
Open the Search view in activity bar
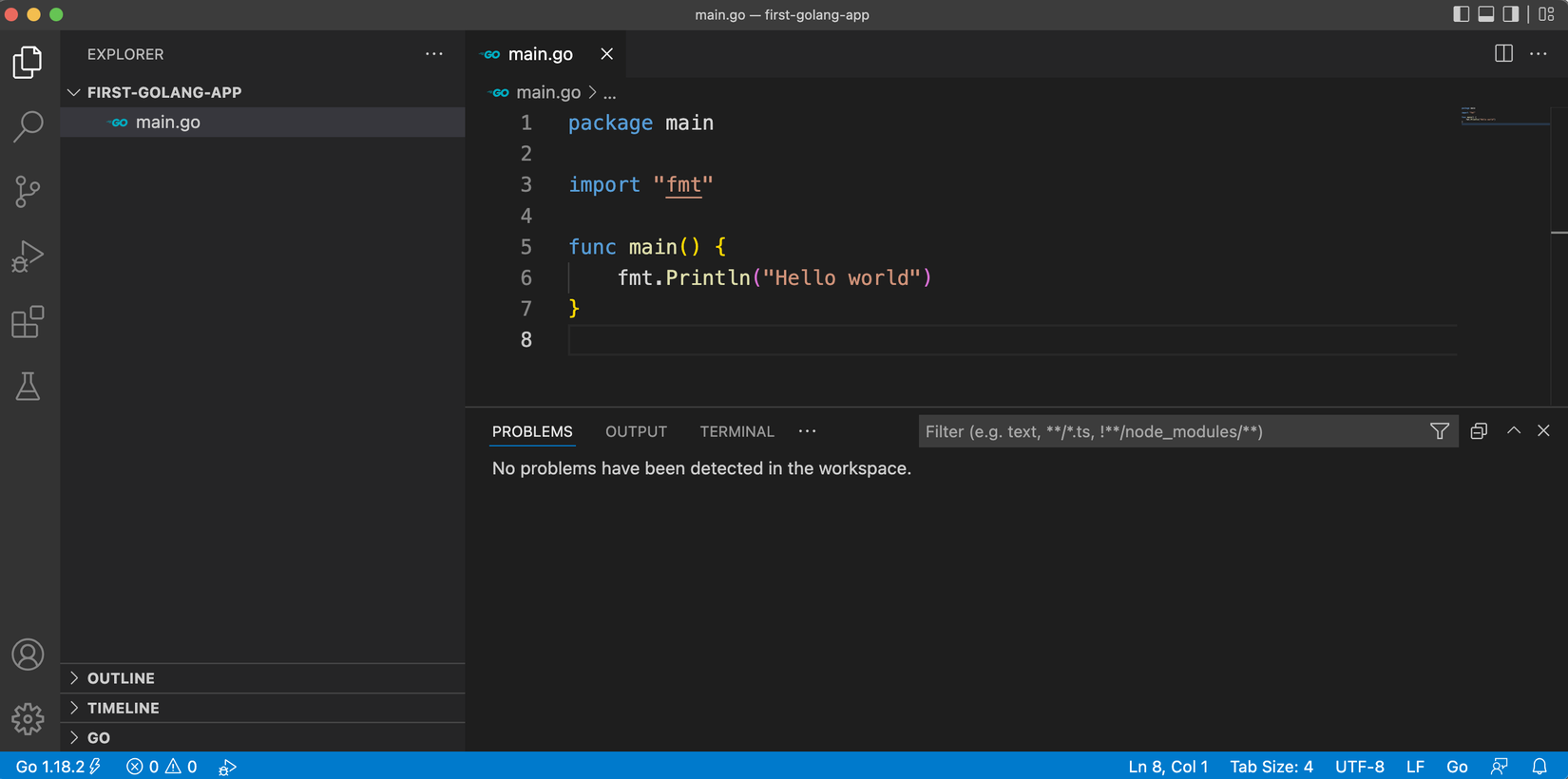[x=28, y=126]
